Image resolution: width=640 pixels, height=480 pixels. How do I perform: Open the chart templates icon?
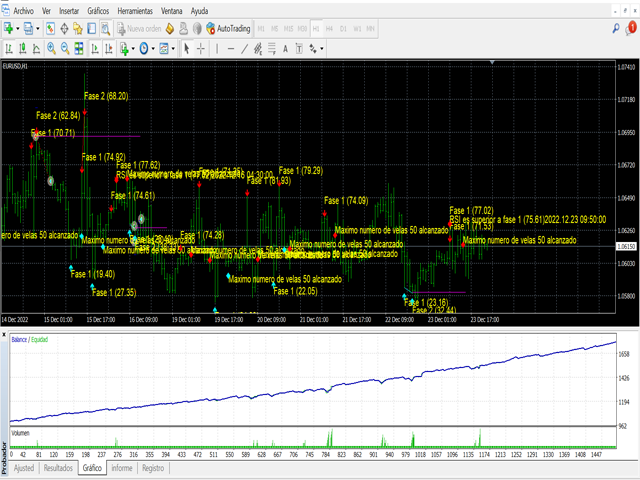click(164, 49)
